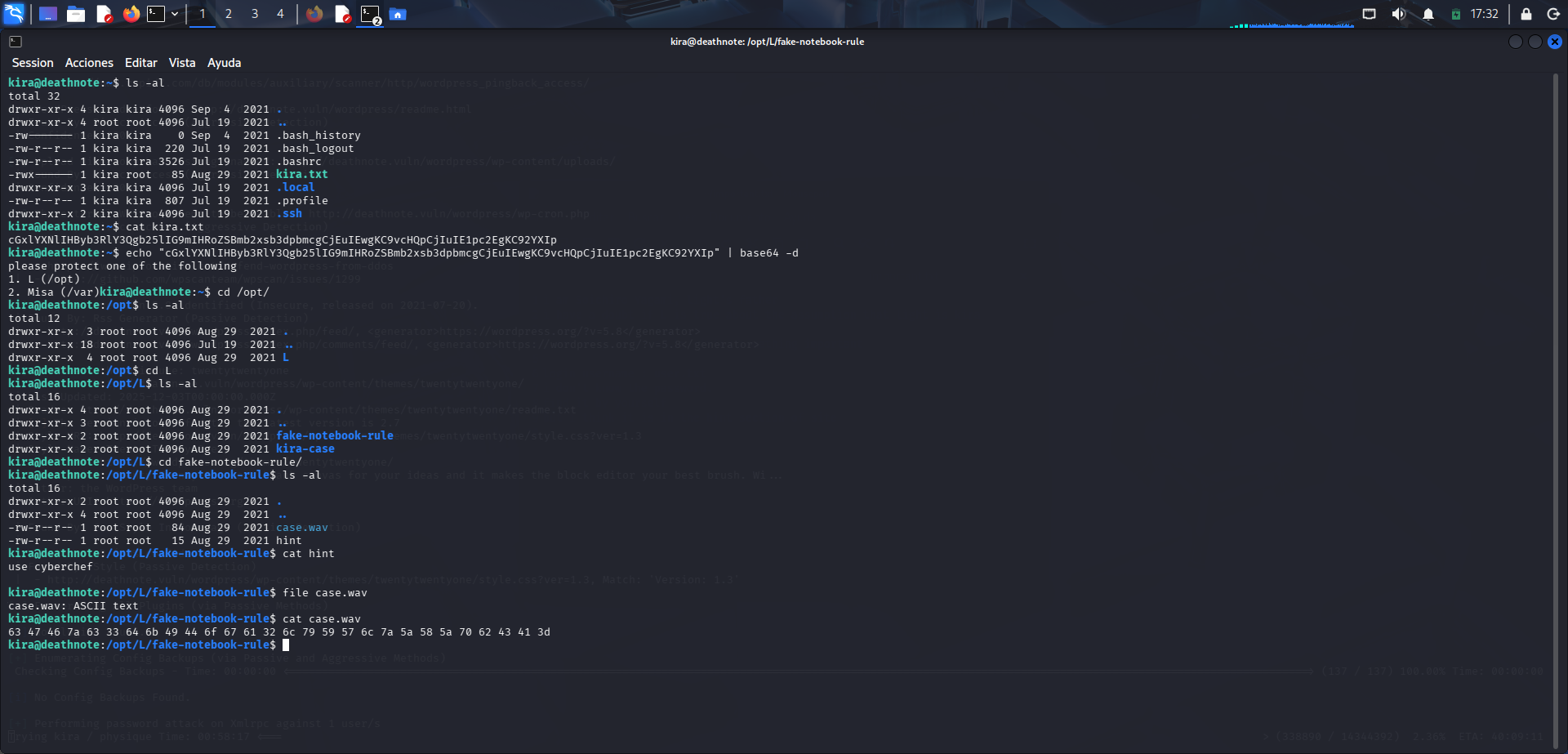Launch the text editor from the panel

104,14
